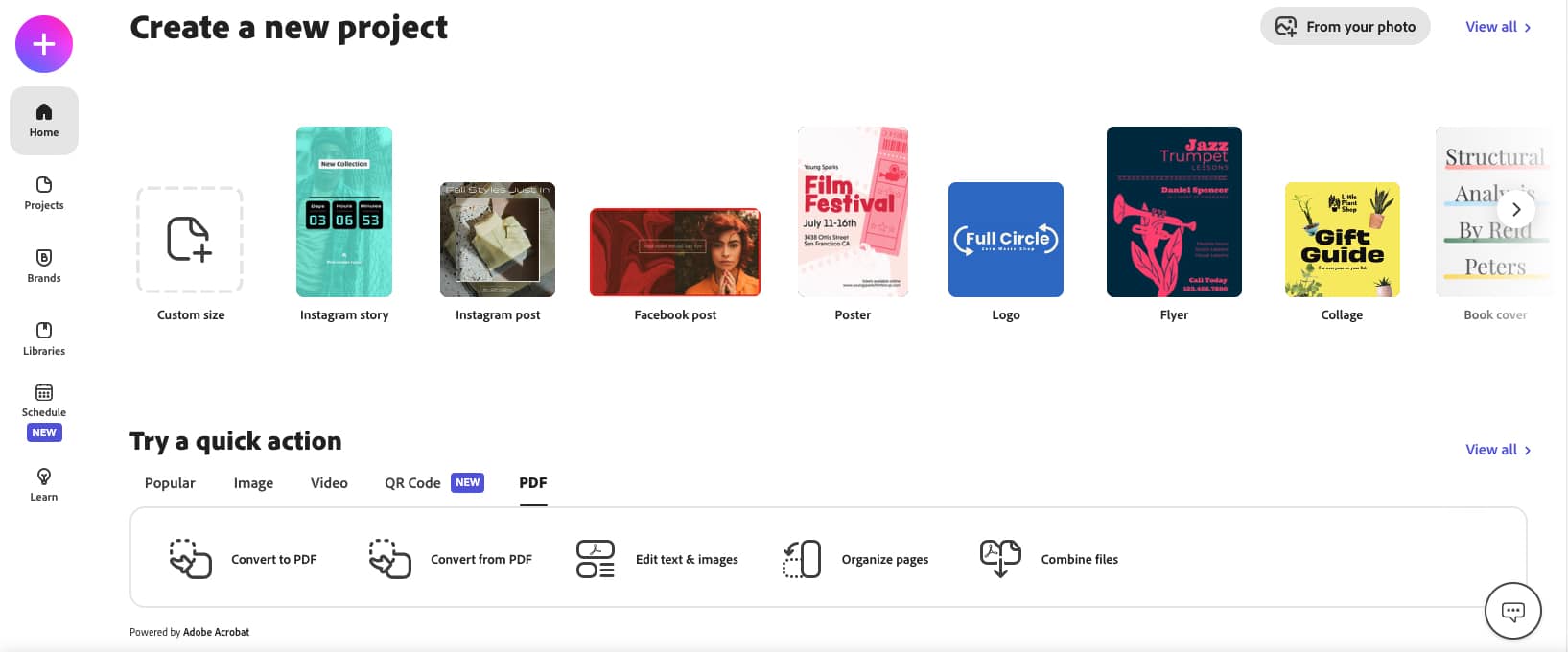Viewport: 1568px width, 652px height.
Task: Click the Edit text & images icon
Action: click(x=595, y=559)
